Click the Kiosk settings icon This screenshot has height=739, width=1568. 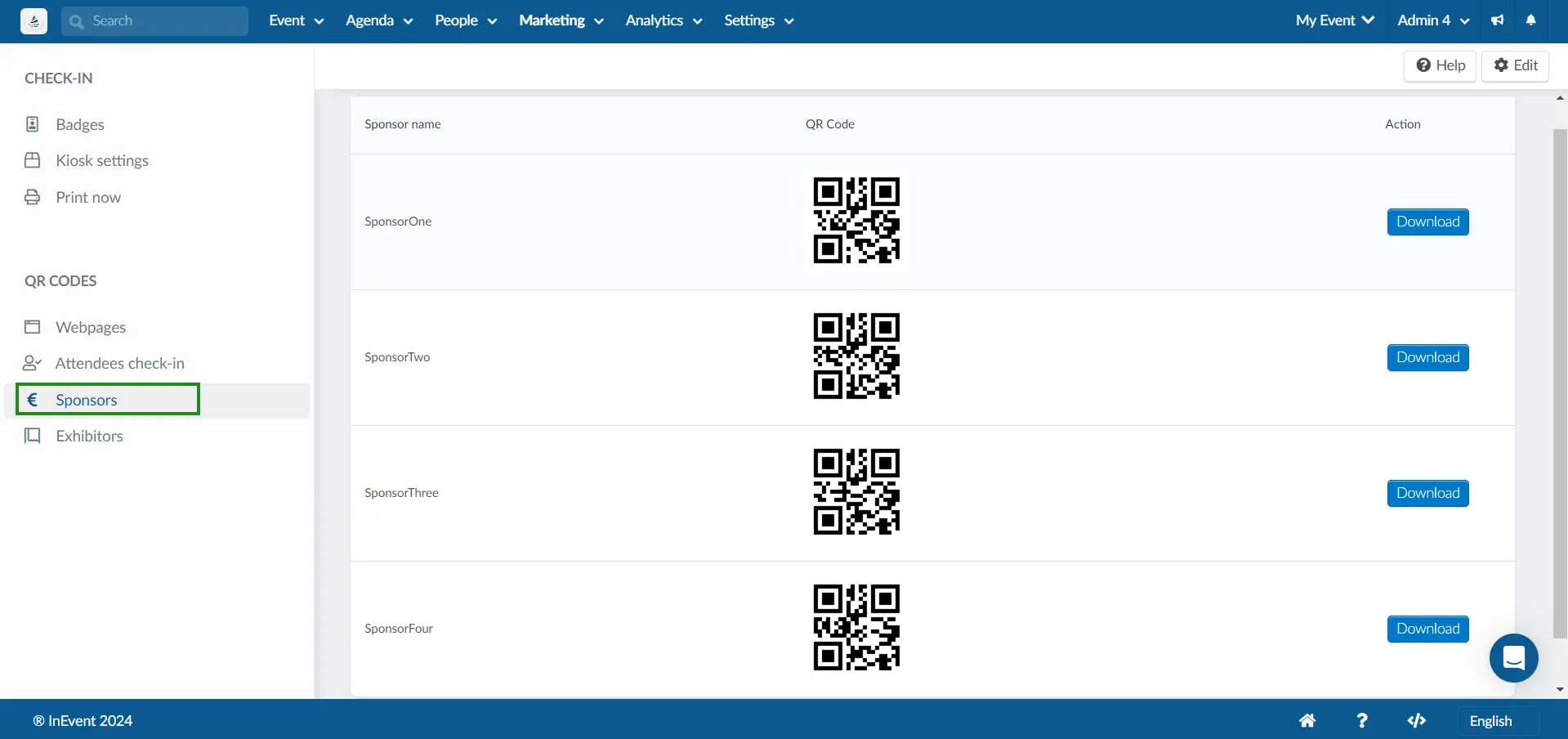point(33,160)
